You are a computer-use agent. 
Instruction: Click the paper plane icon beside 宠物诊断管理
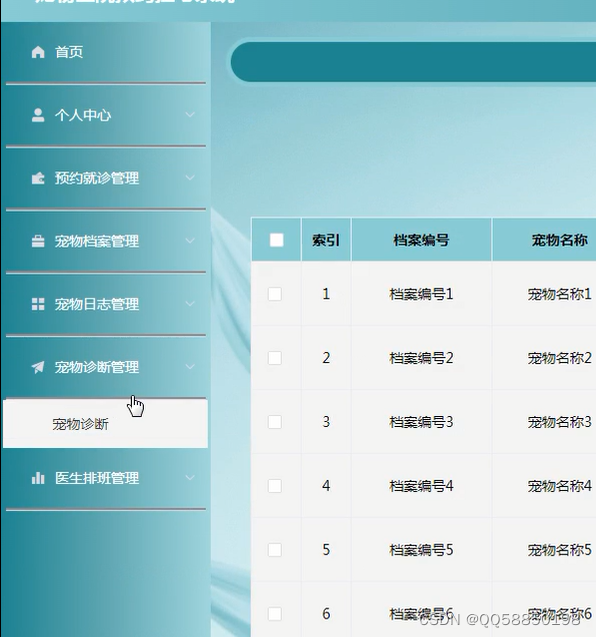[x=38, y=367]
